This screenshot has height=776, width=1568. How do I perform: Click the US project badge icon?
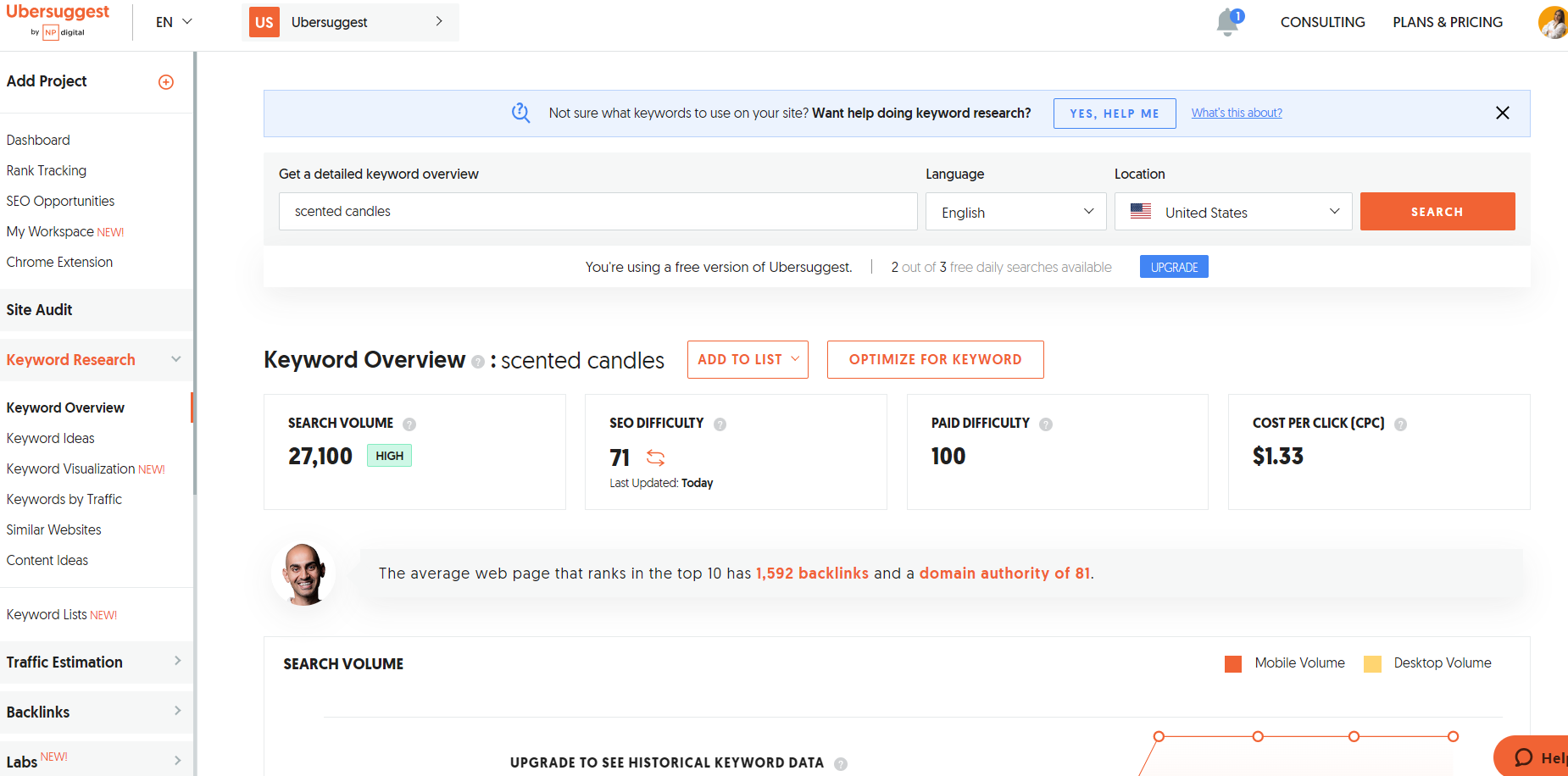point(264,22)
